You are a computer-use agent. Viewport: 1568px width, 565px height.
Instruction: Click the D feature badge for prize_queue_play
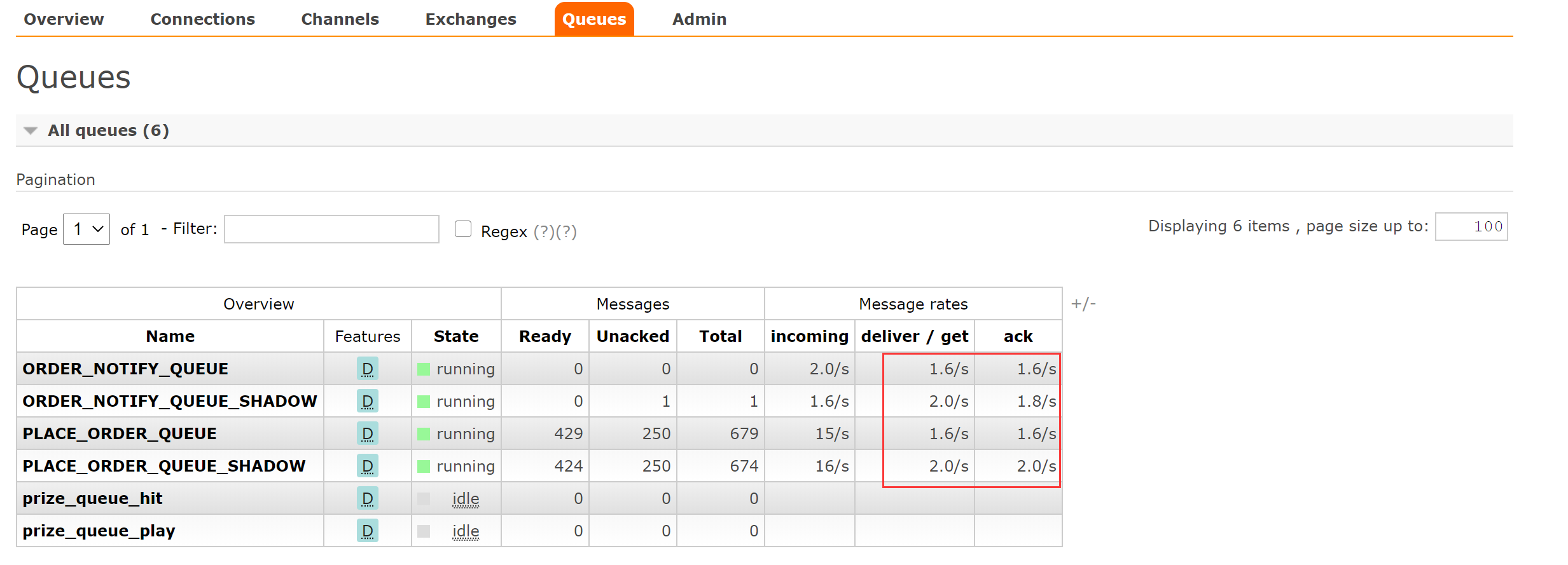(368, 531)
